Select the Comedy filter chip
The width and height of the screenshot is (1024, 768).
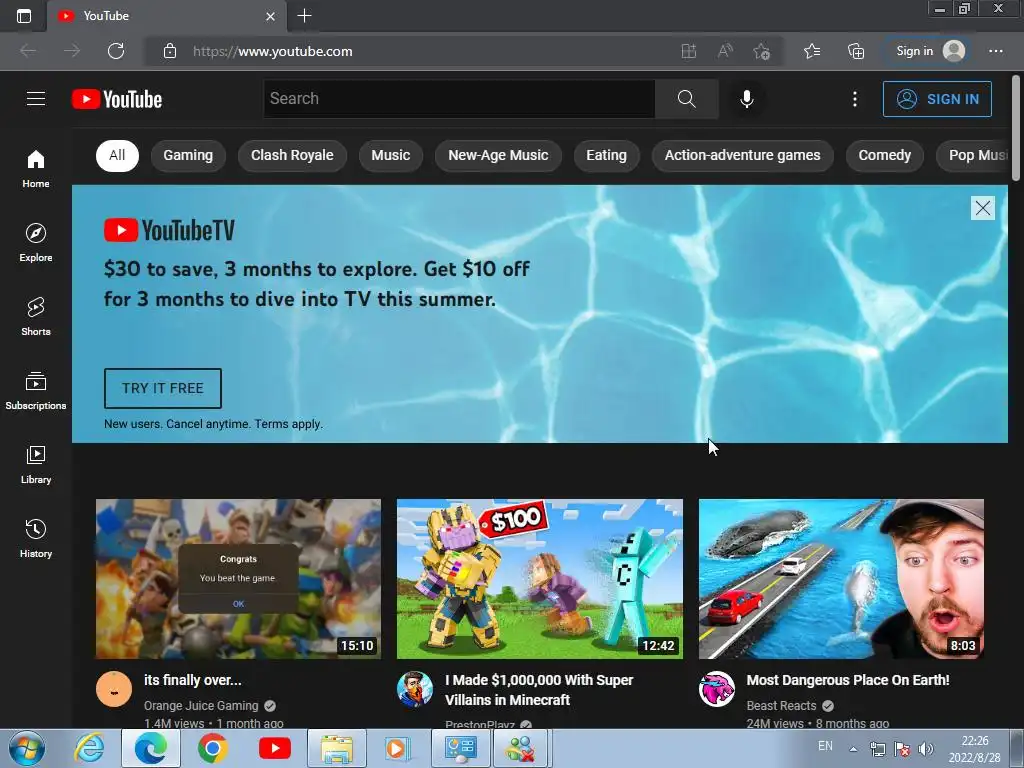coord(884,155)
